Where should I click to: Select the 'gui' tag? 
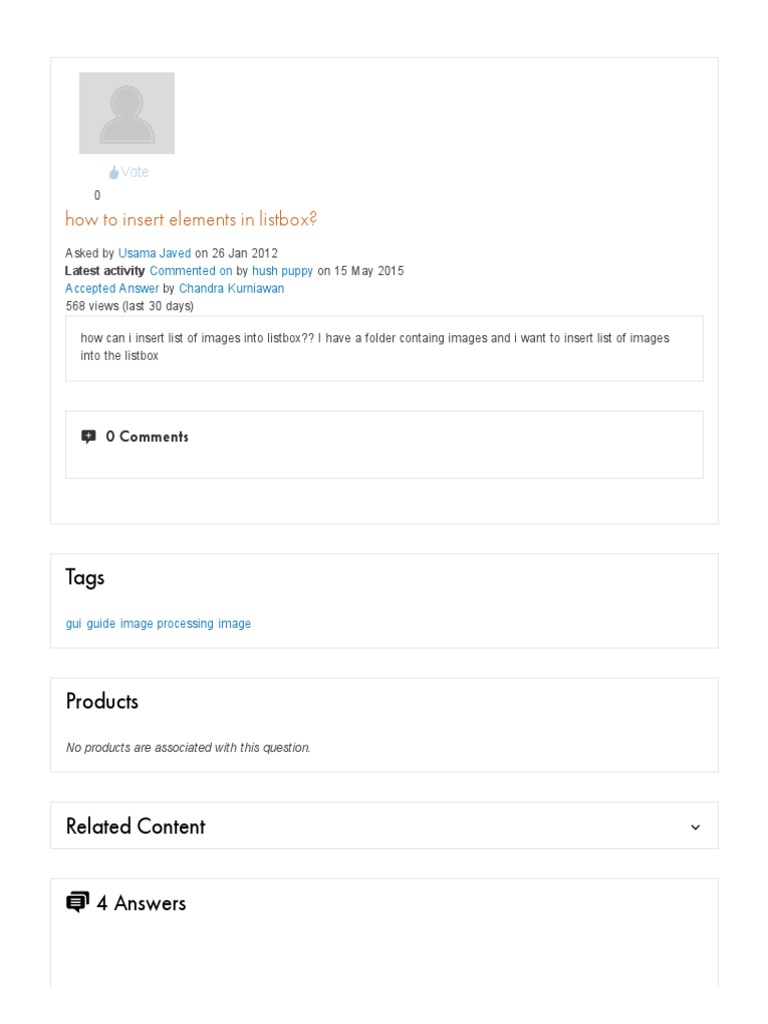click(x=73, y=623)
